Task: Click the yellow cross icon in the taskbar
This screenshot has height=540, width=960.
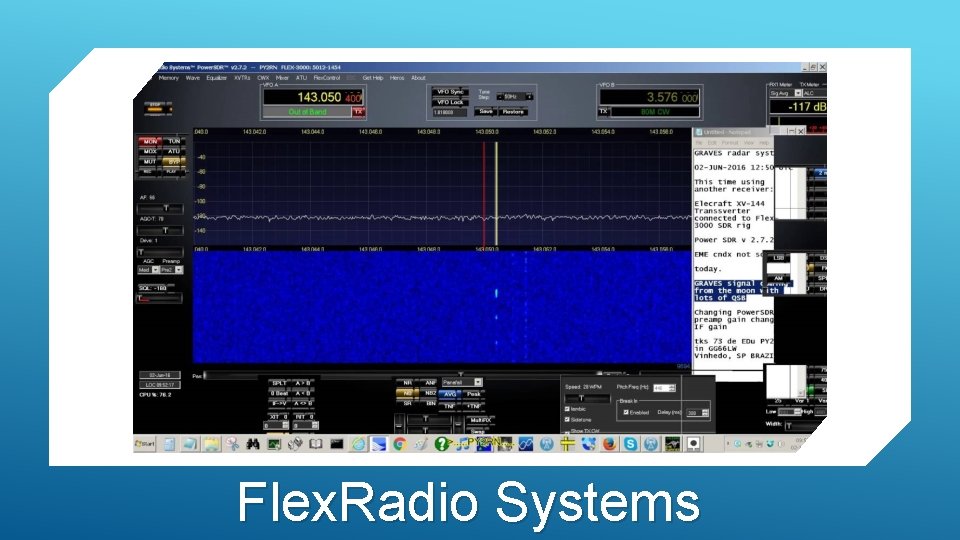Action: (x=567, y=444)
